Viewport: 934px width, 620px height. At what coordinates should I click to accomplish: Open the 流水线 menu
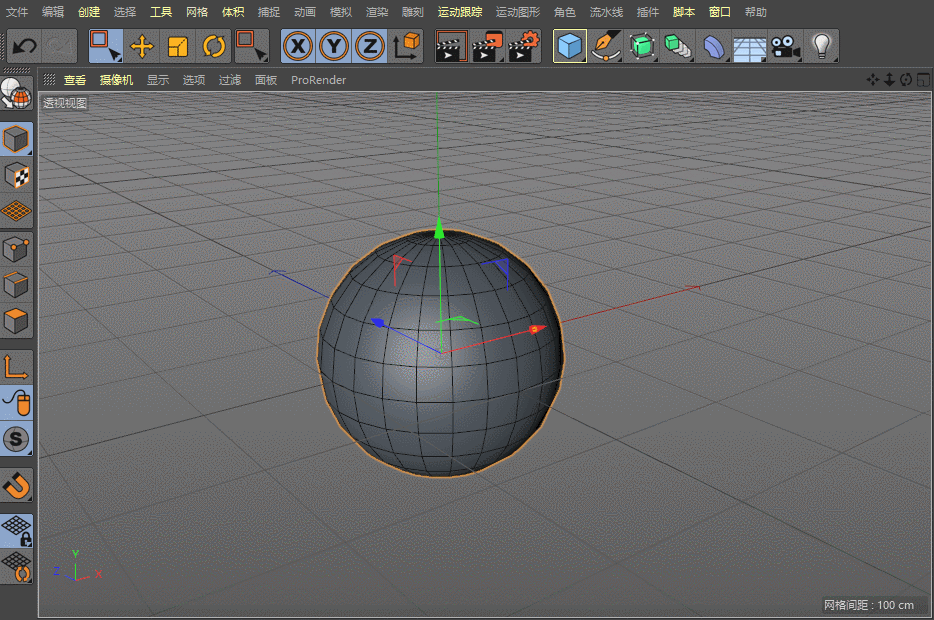click(x=606, y=12)
